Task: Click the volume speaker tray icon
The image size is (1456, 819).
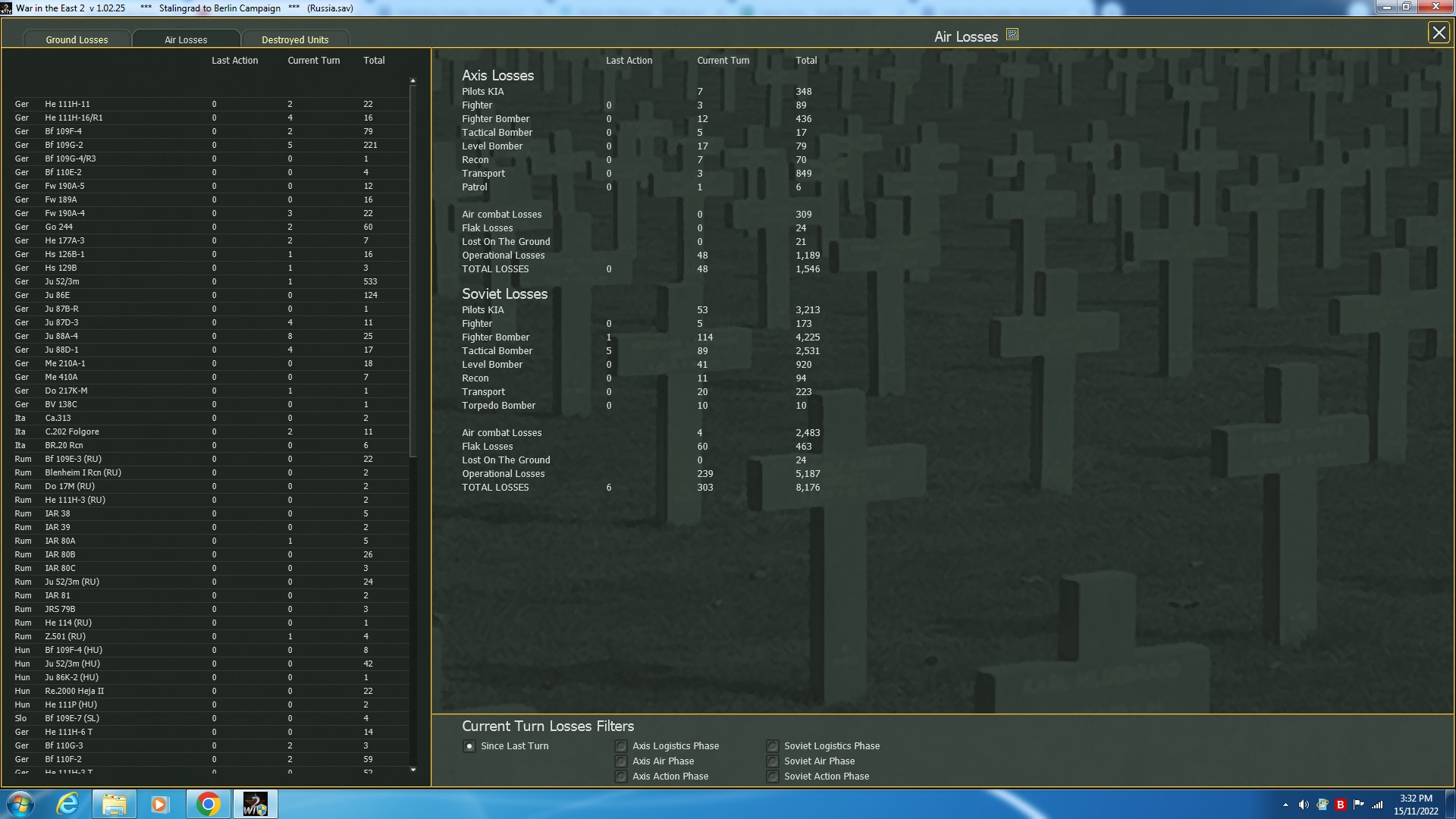Action: 1303,805
